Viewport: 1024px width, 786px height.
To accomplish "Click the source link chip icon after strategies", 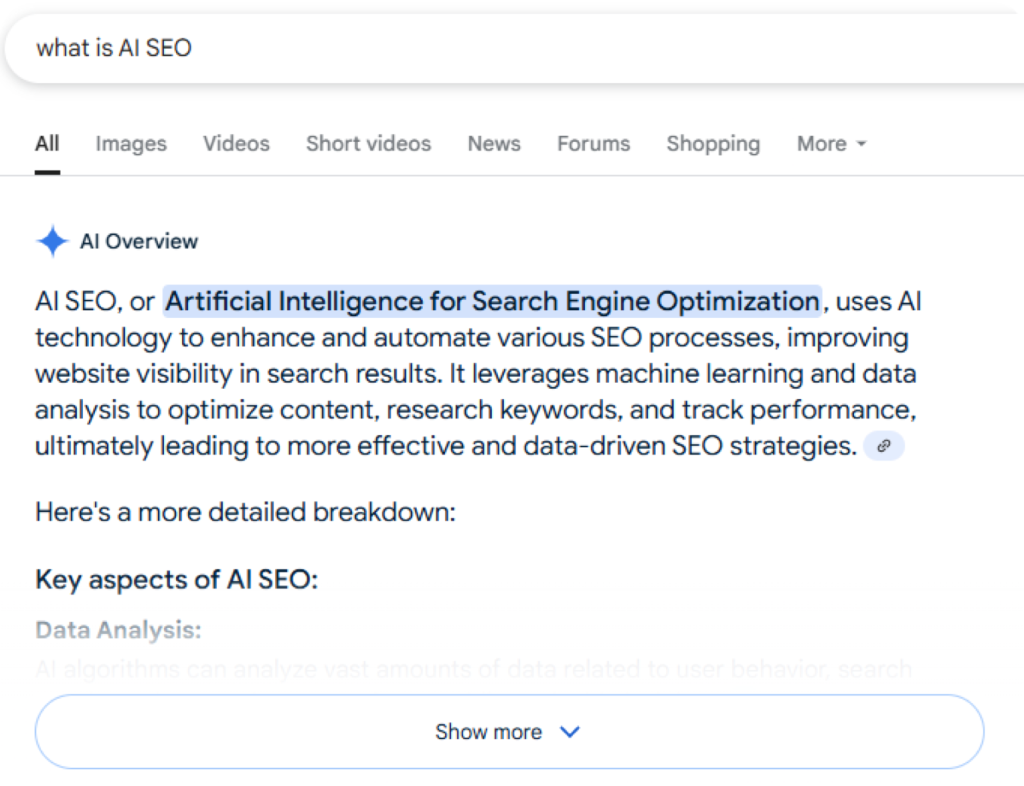I will [883, 446].
